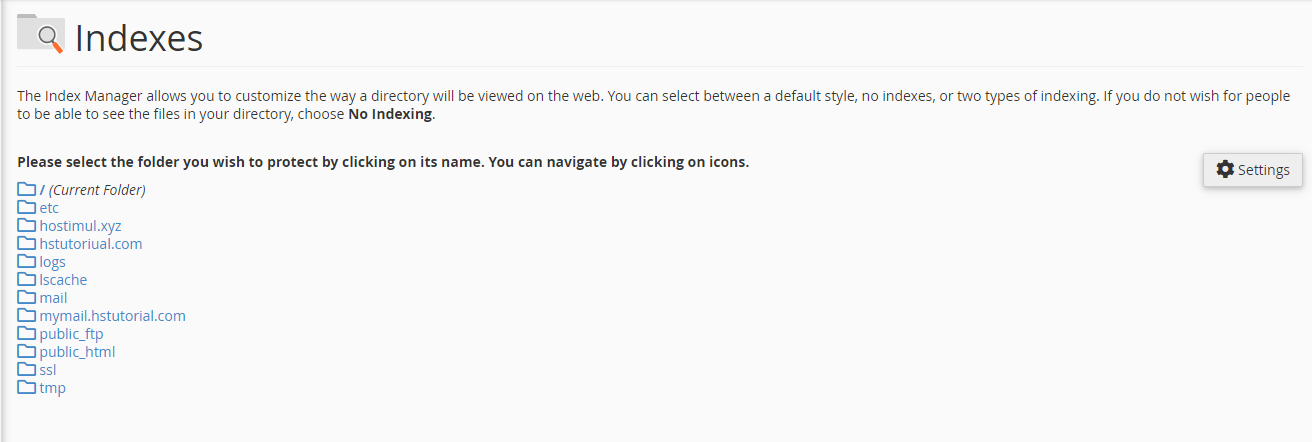Click the current folder icon at root
The height and width of the screenshot is (442, 1312).
pyautogui.click(x=27, y=190)
